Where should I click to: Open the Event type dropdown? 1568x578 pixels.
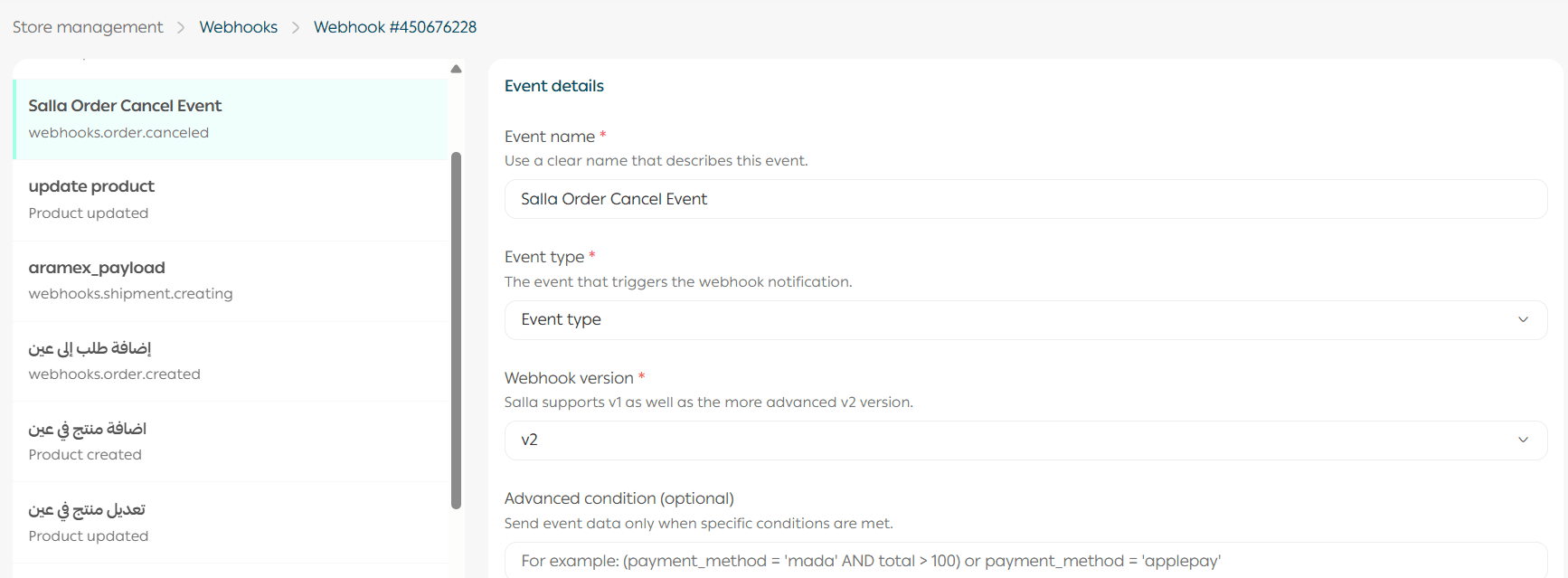click(x=1013, y=319)
